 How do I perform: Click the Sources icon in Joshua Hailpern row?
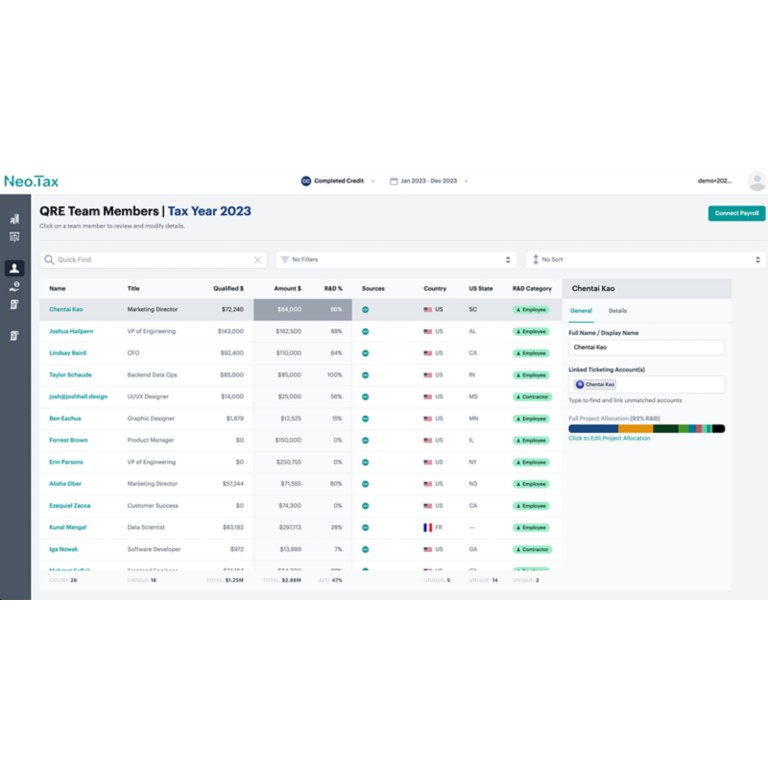coord(365,332)
